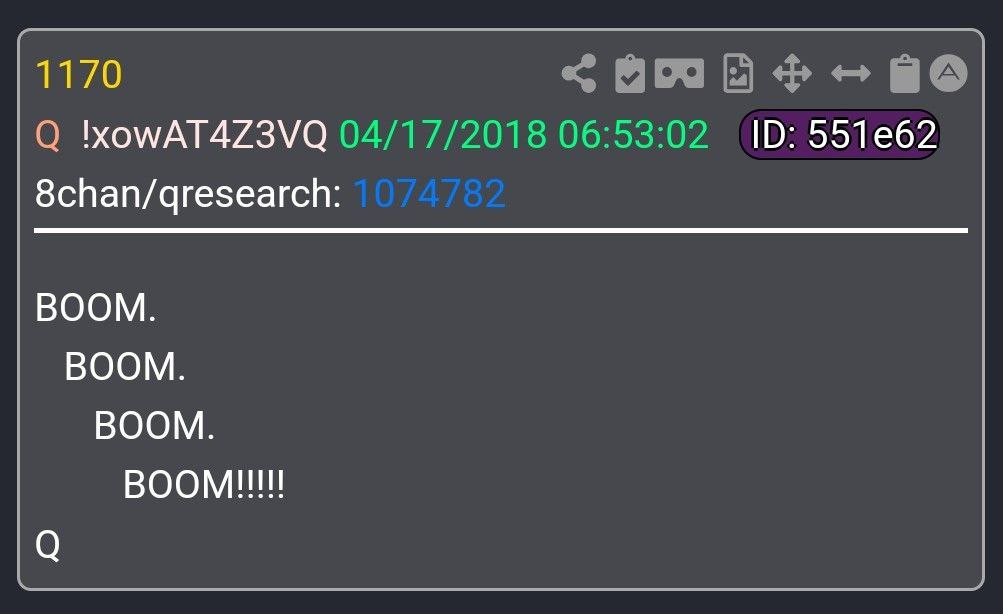
Task: Click the image file icon
Action: click(x=738, y=74)
